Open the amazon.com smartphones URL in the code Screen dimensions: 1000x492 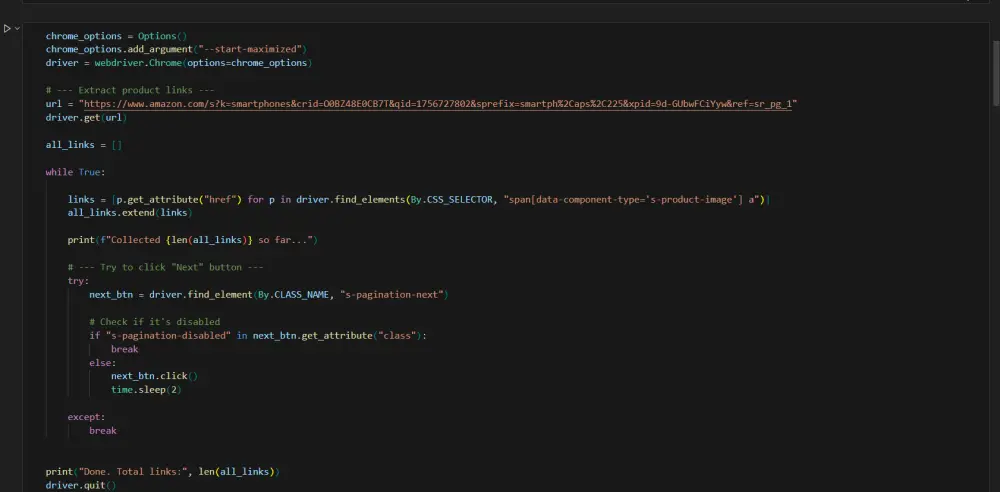(x=438, y=104)
